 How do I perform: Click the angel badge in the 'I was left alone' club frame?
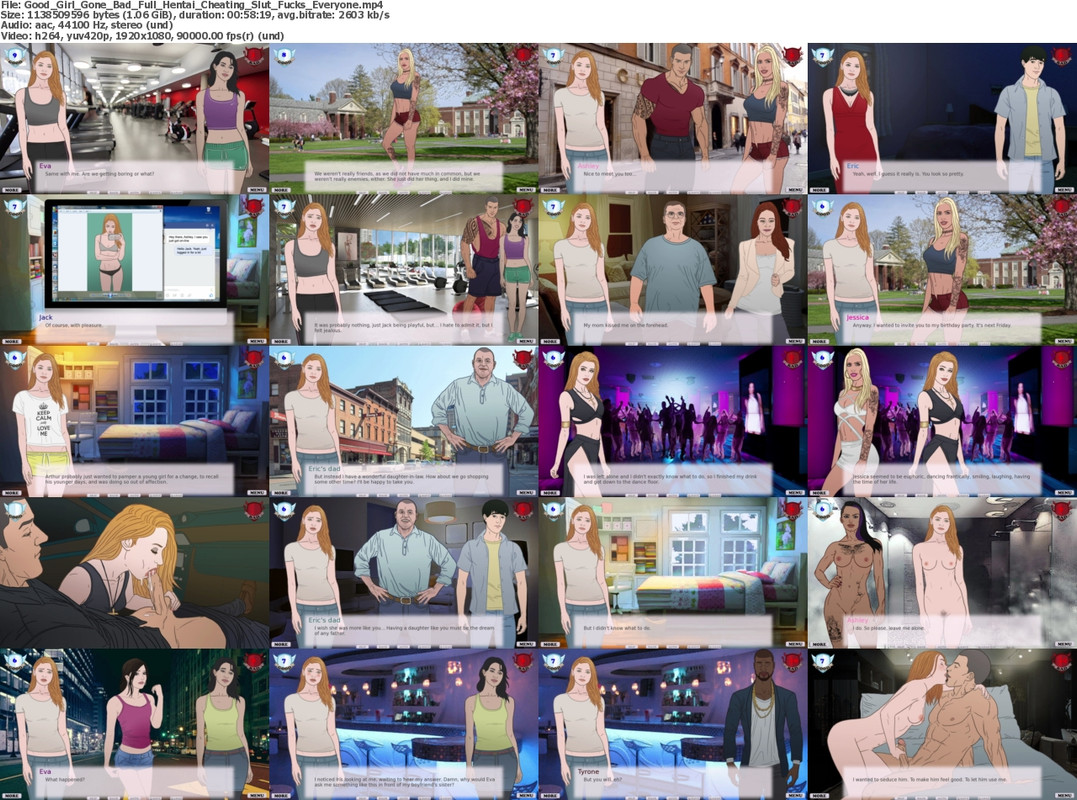click(x=554, y=358)
